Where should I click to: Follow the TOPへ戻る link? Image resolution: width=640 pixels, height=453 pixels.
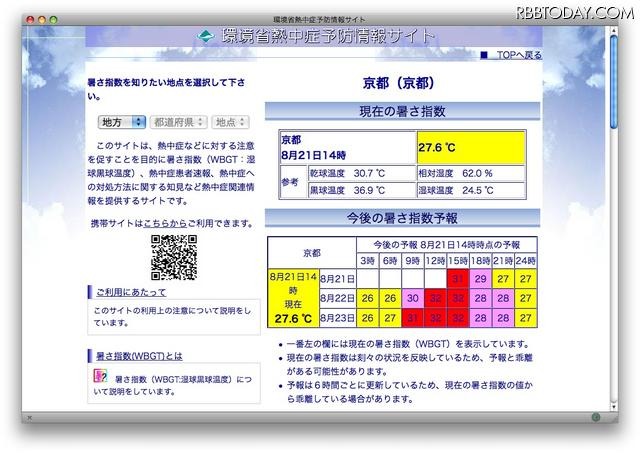(x=520, y=56)
